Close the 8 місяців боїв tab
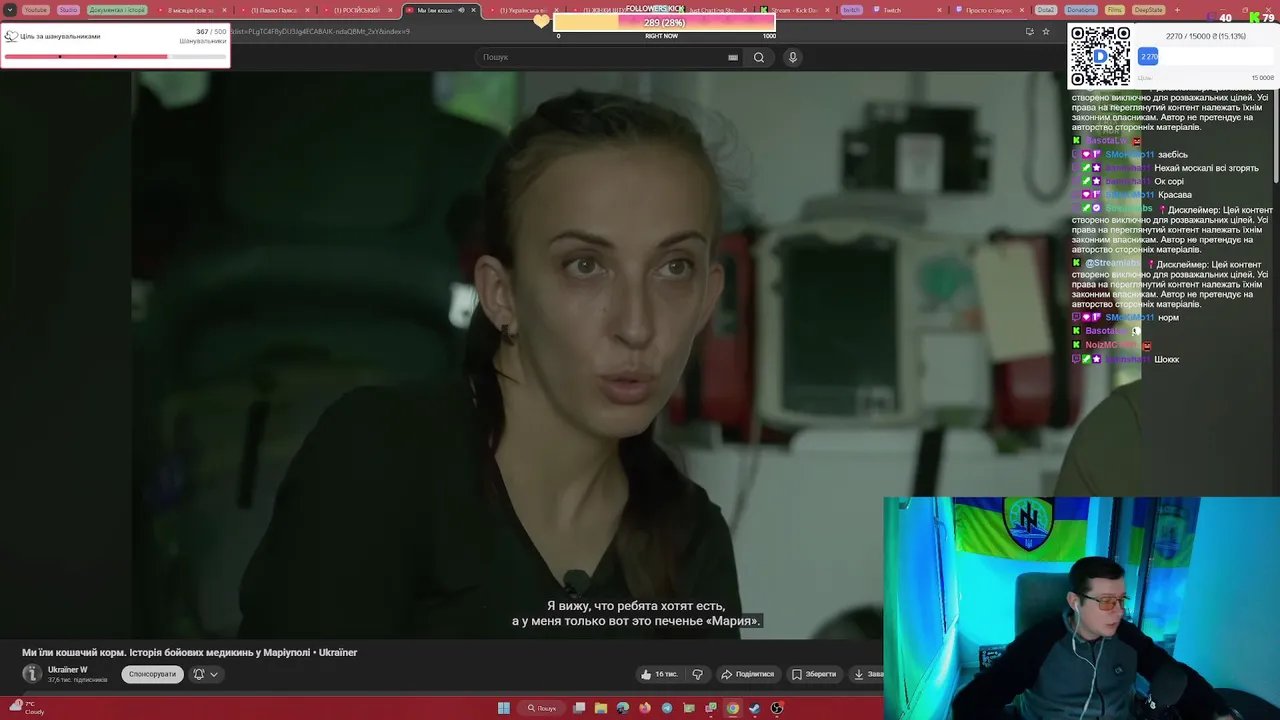This screenshot has height=720, width=1280. pos(224,10)
